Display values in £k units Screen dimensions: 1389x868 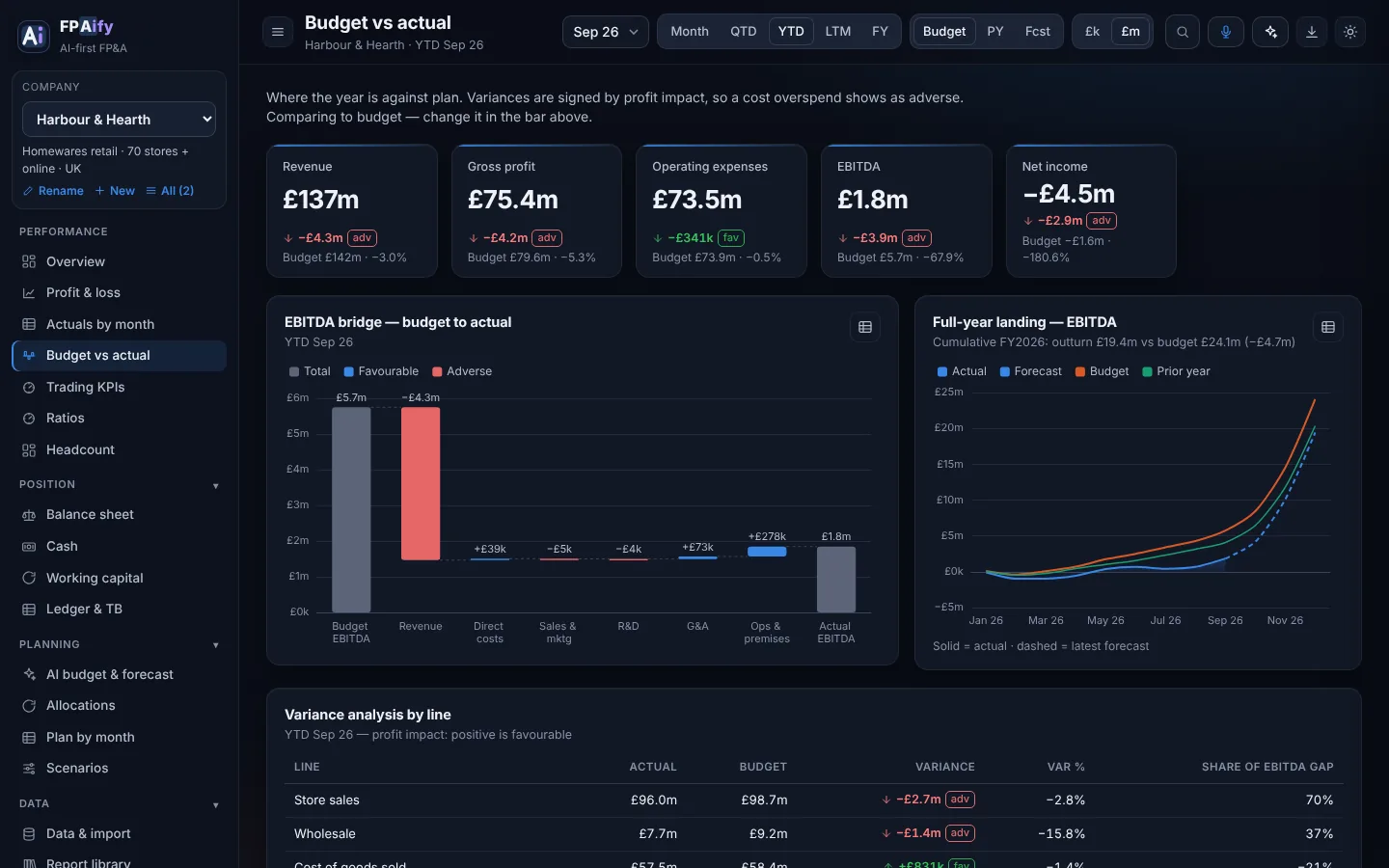click(x=1093, y=32)
